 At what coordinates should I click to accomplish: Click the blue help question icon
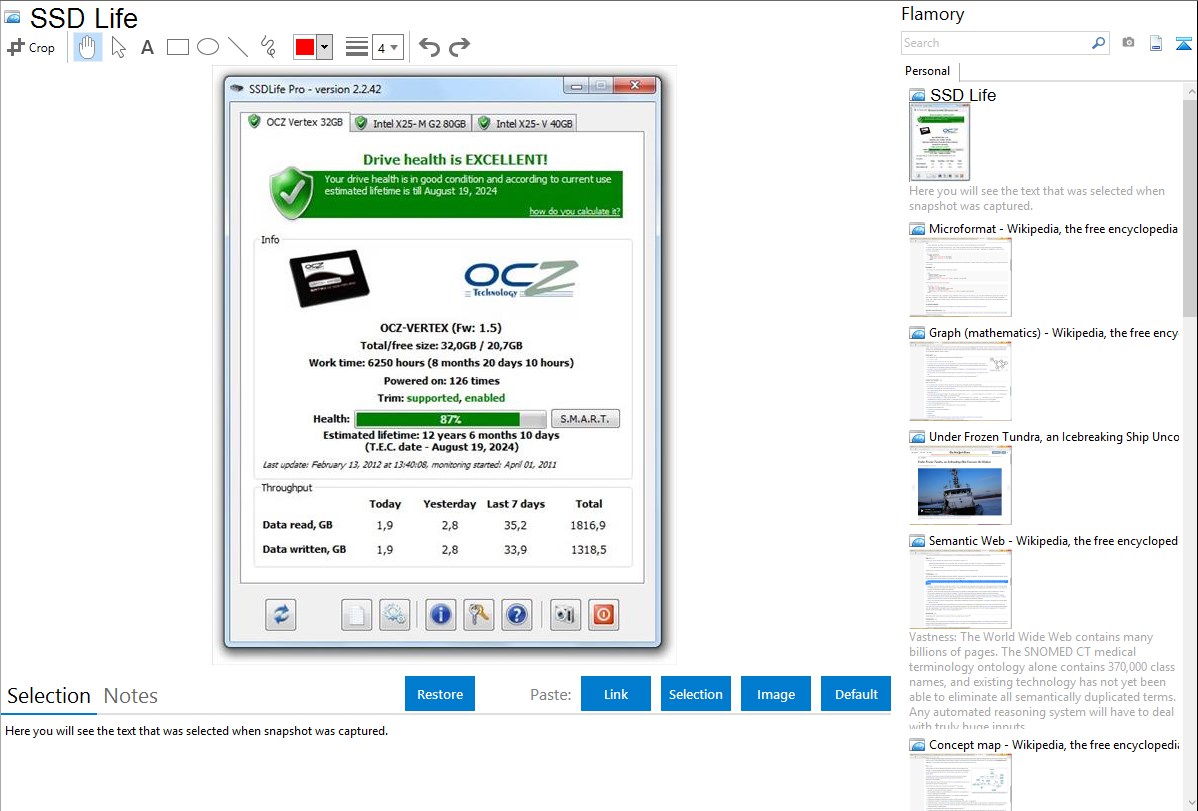[516, 615]
